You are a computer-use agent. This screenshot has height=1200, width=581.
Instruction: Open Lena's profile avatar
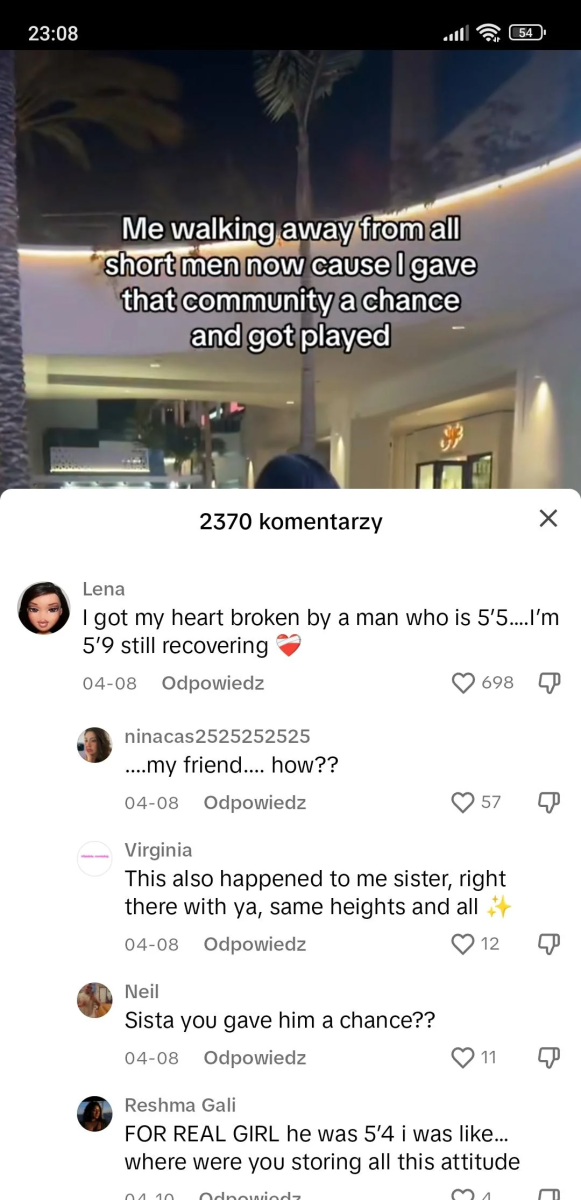44,607
